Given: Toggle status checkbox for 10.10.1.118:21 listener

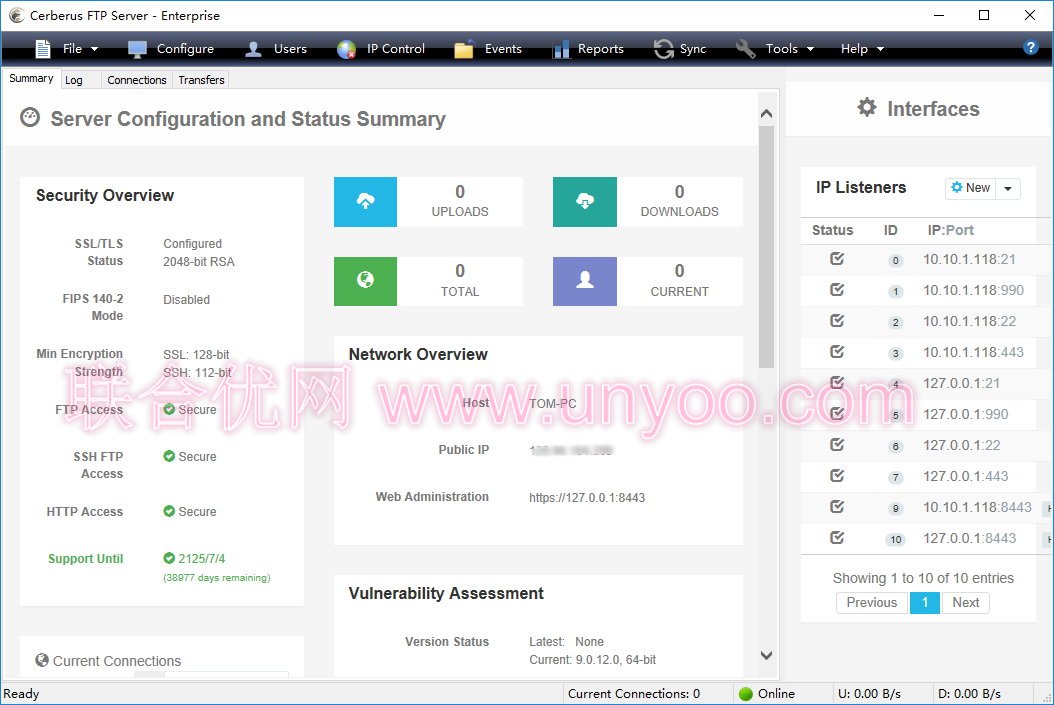Looking at the screenshot, I should click(837, 259).
